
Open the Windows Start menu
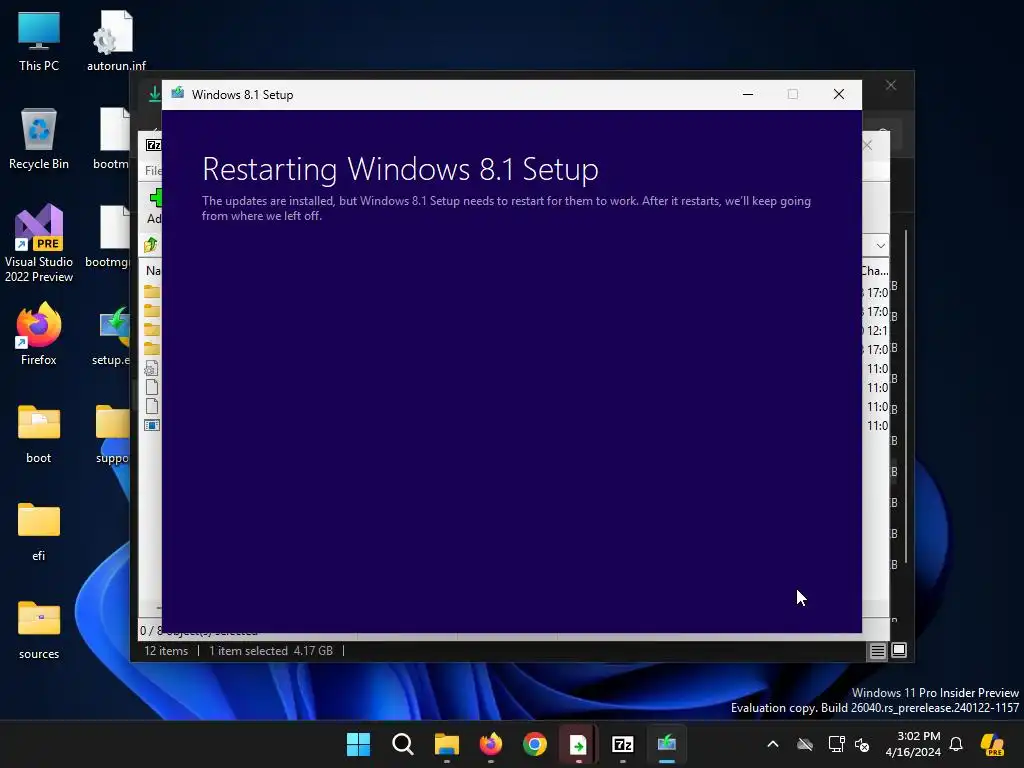pos(359,744)
